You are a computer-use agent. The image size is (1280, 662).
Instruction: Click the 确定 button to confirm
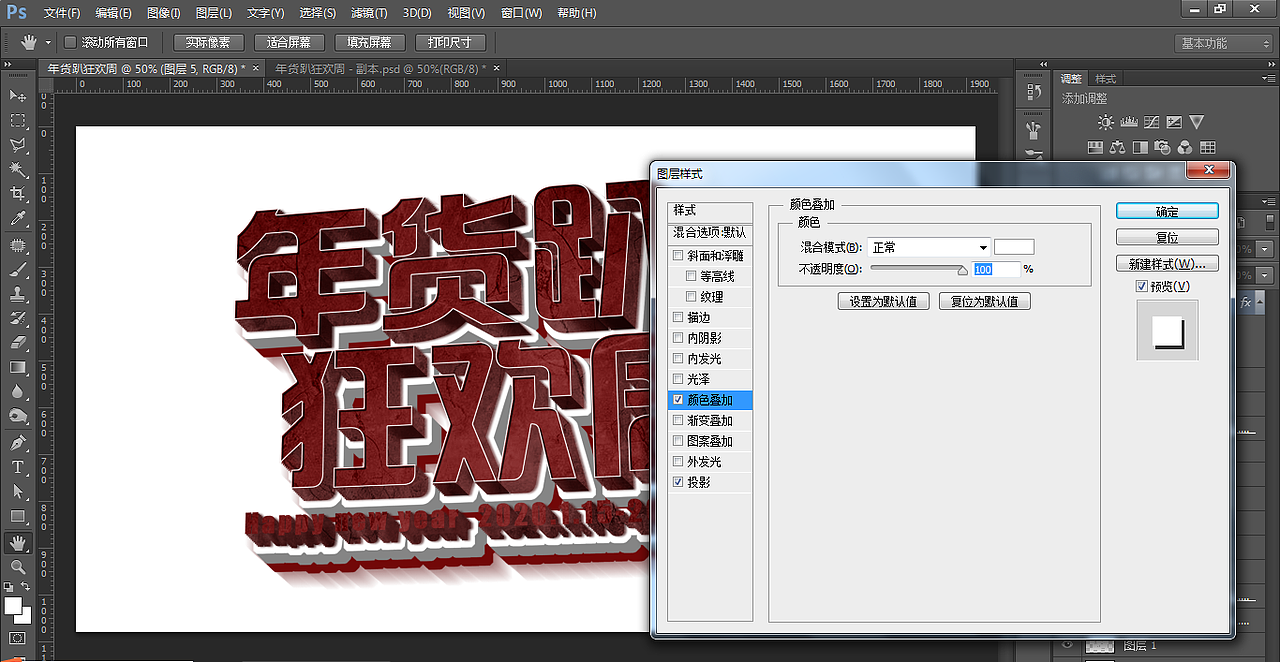click(x=1166, y=210)
